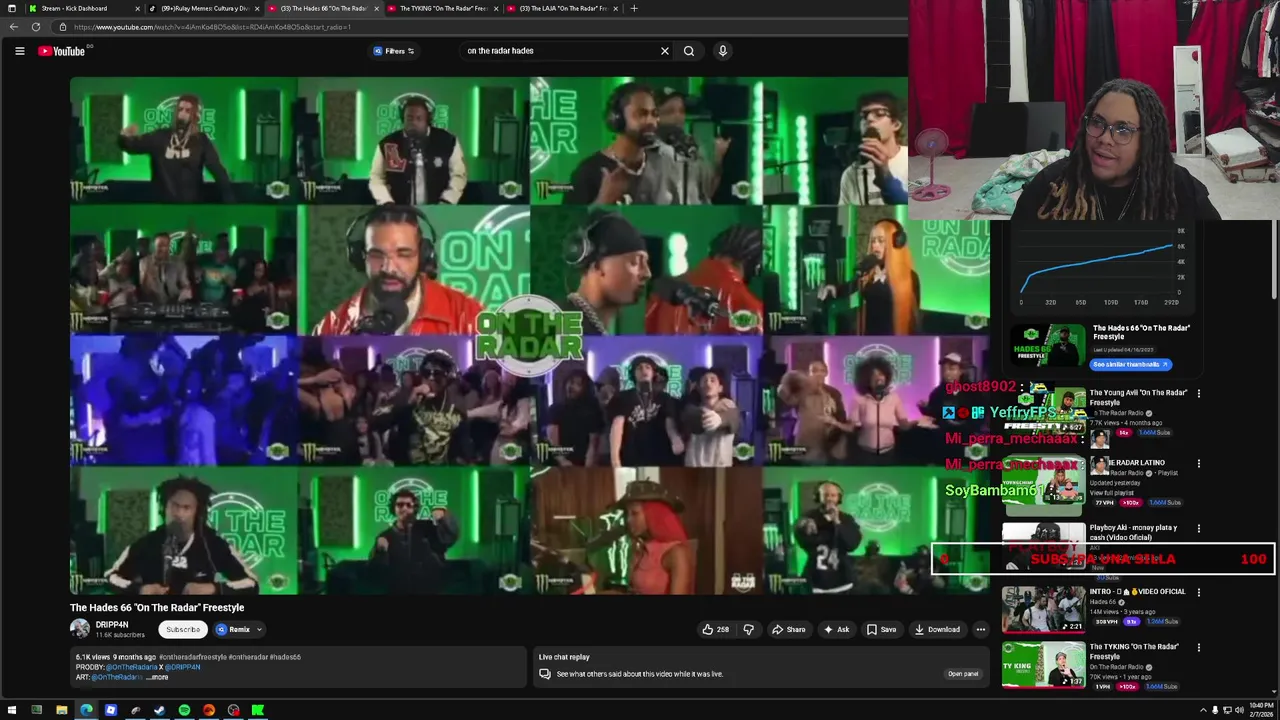
Task: Open a new browser tab
Action: [x=633, y=8]
